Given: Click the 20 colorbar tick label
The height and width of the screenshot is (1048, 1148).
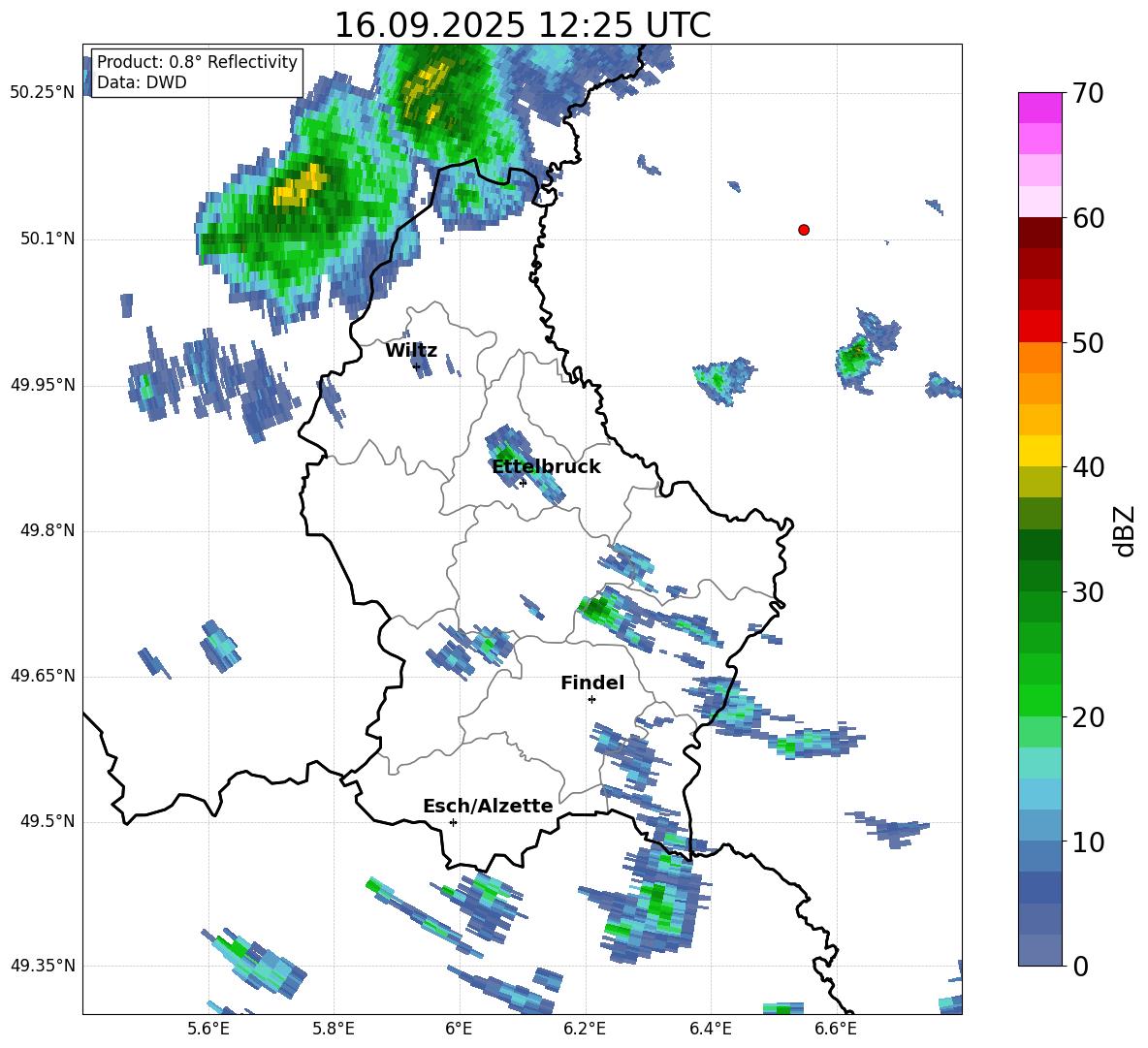Looking at the screenshot, I should point(1088,717).
